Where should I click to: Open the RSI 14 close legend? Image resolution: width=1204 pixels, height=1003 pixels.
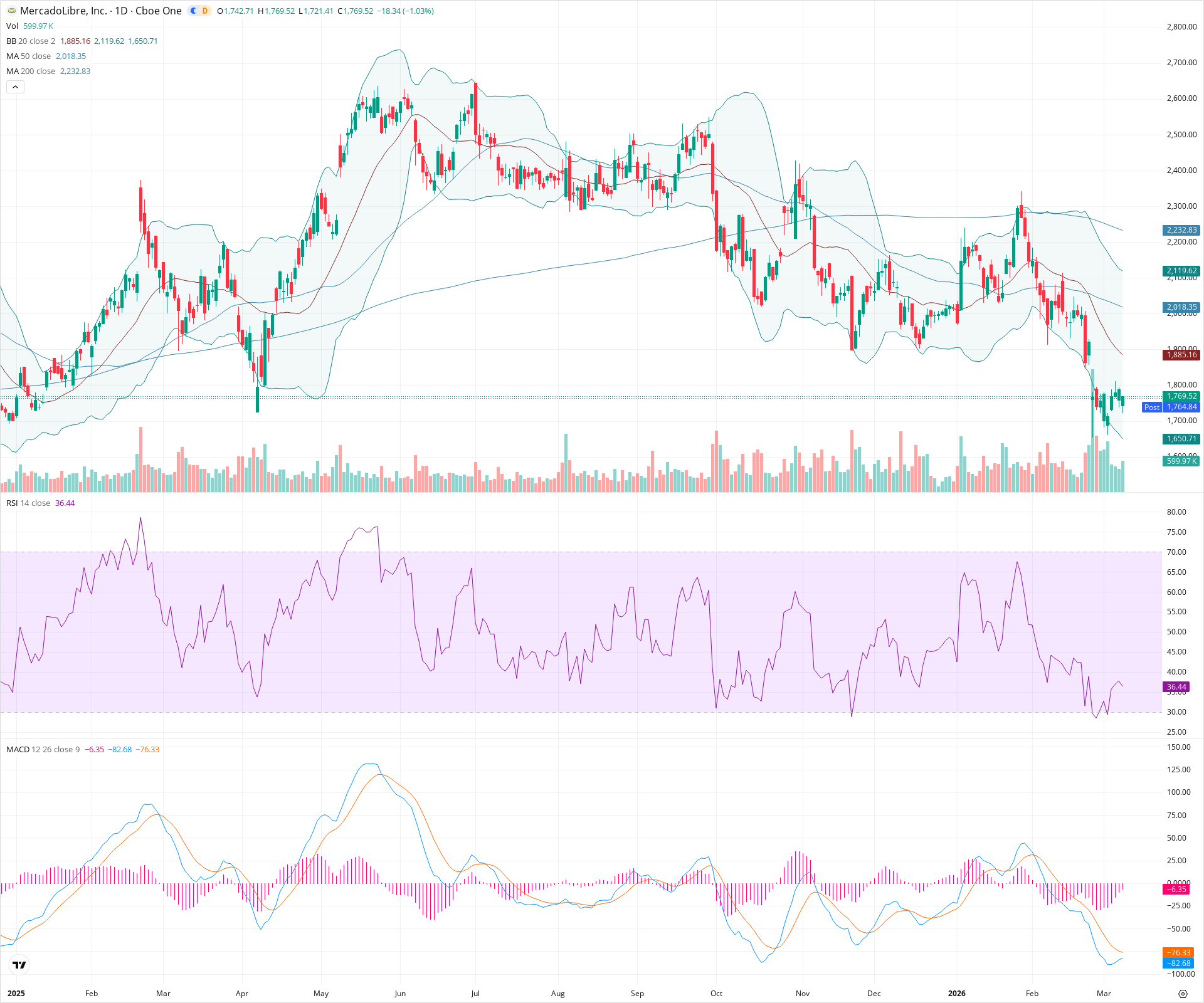pyautogui.click(x=28, y=503)
